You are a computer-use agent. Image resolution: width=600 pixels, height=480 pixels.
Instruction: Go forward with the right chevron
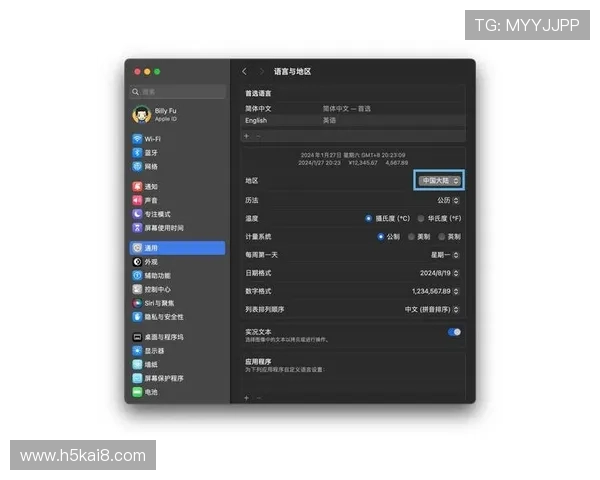pyautogui.click(x=262, y=72)
